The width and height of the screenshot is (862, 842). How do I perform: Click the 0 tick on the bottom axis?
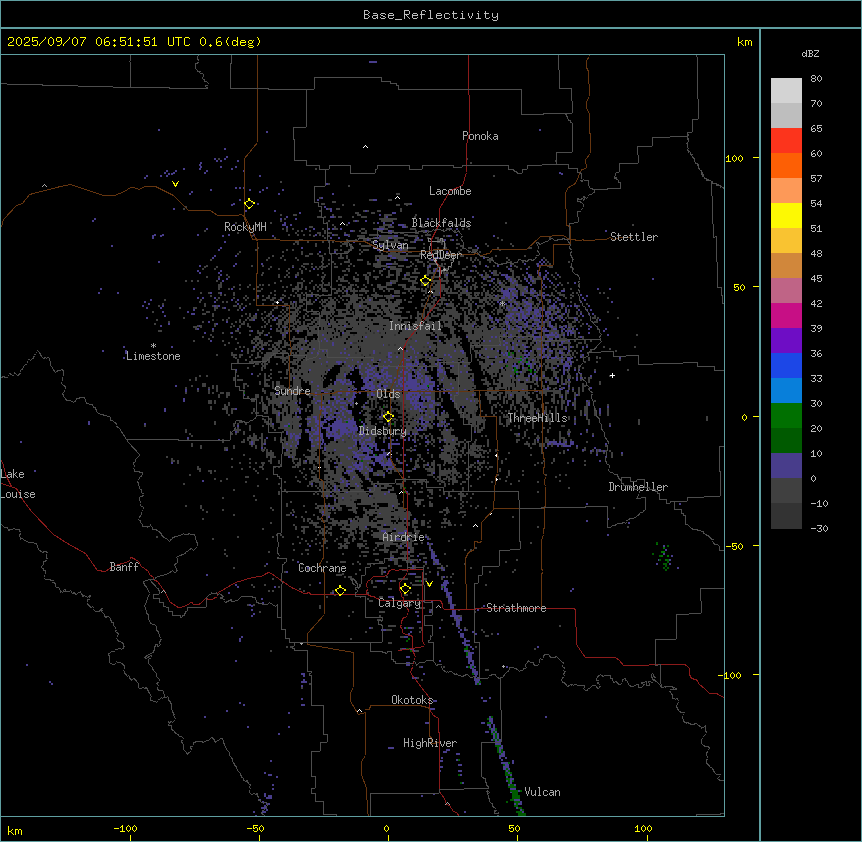(386, 828)
